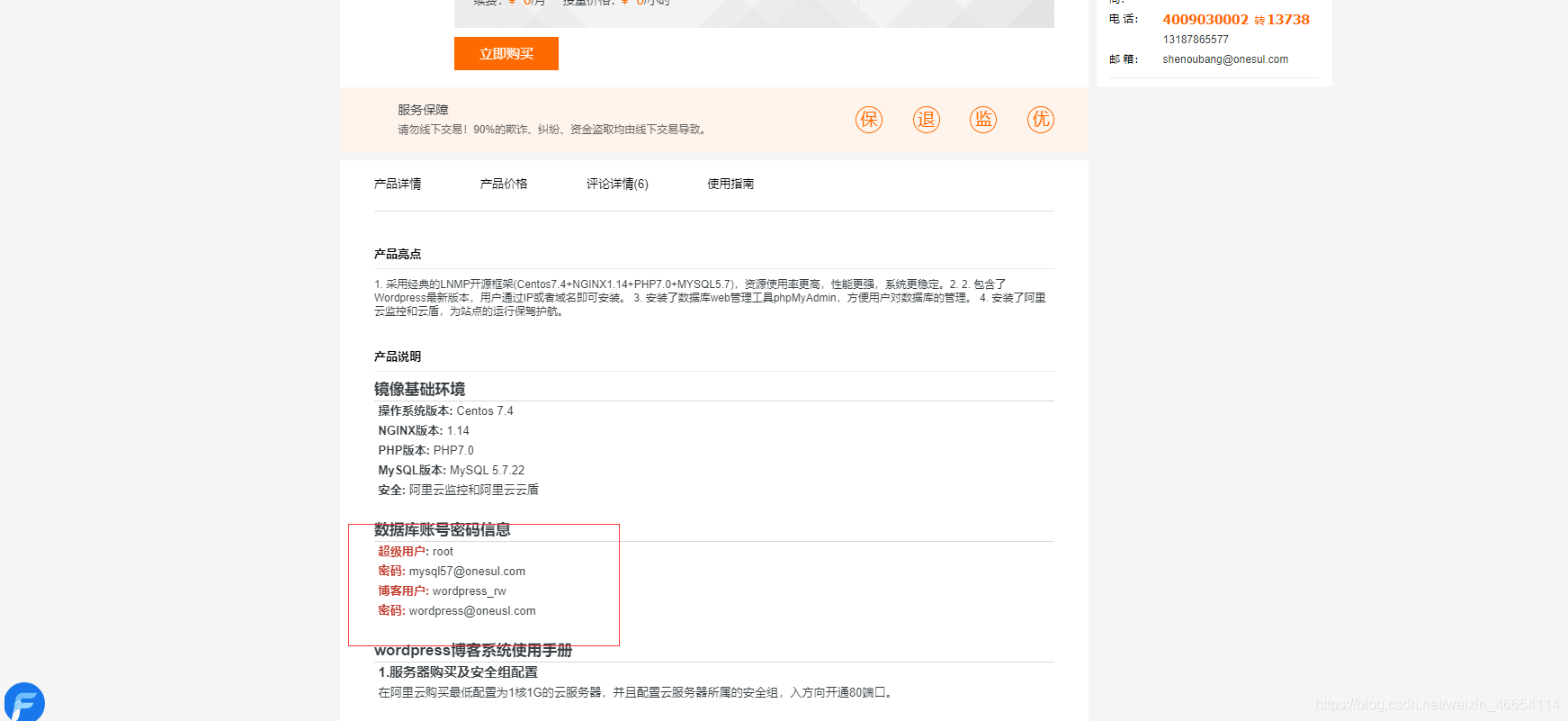
Task: Click the 邮箱 label
Action: (1124, 59)
